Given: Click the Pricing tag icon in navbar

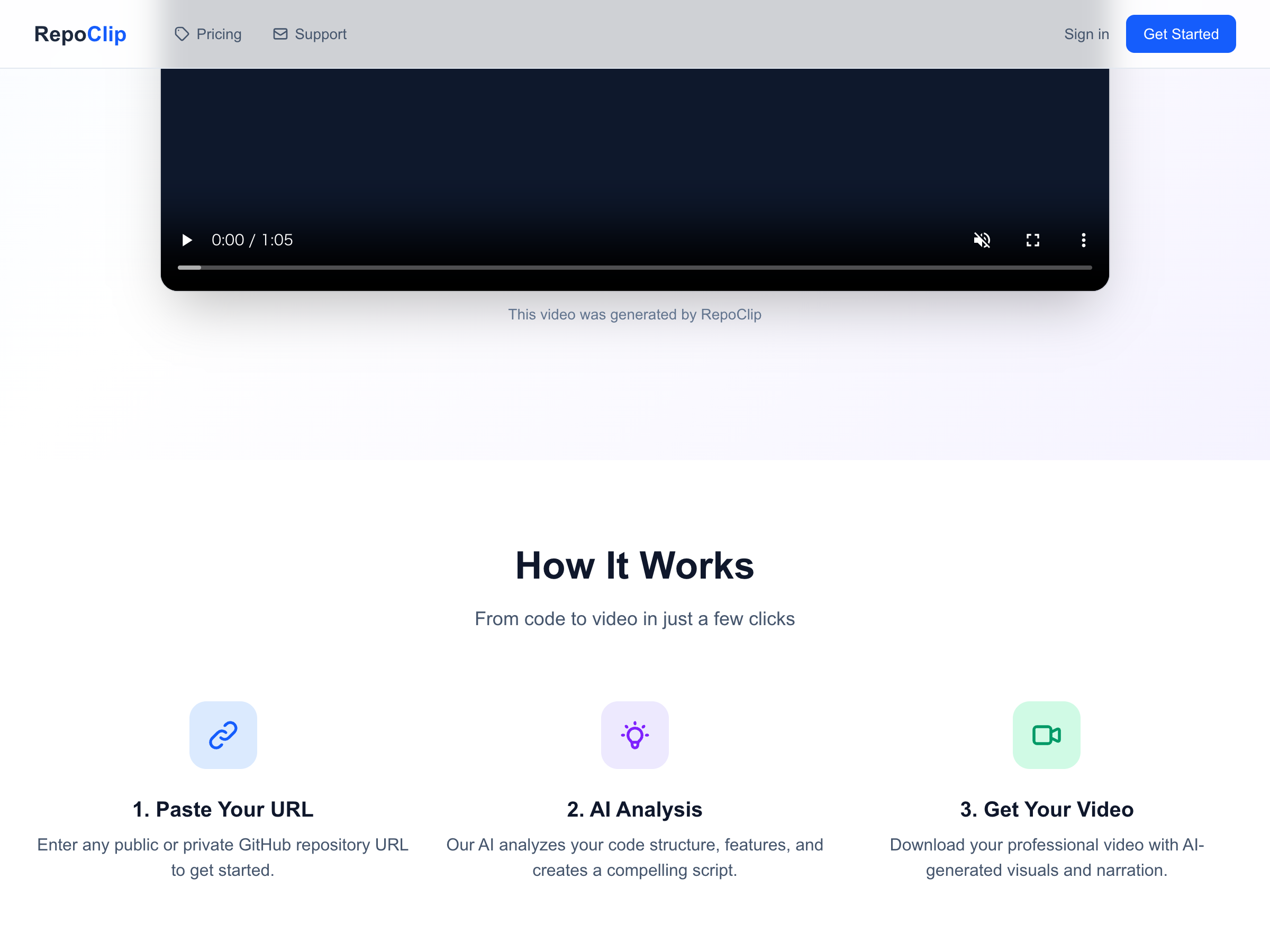Looking at the screenshot, I should 182,34.
